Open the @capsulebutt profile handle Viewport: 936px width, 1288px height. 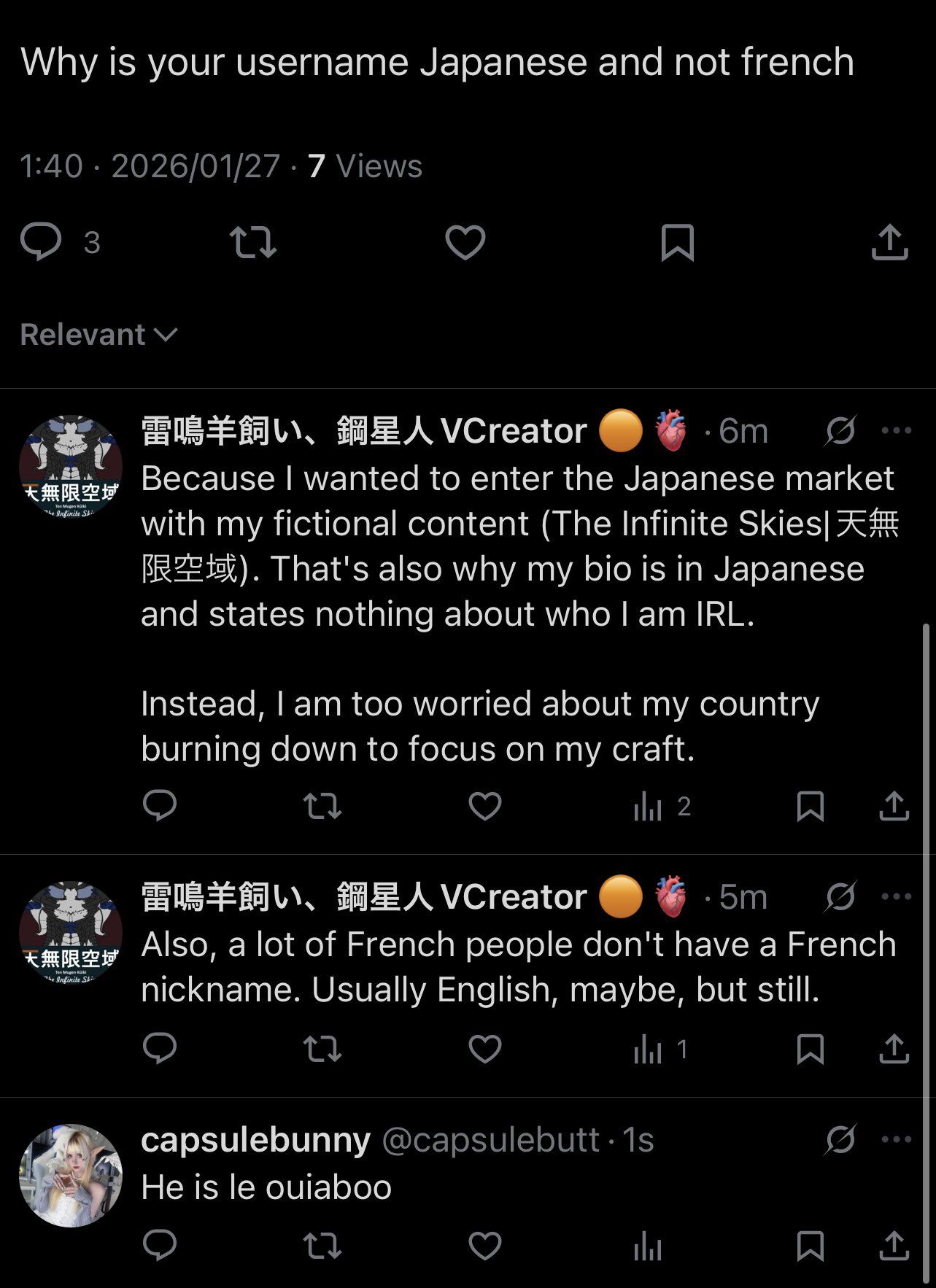[x=490, y=1139]
